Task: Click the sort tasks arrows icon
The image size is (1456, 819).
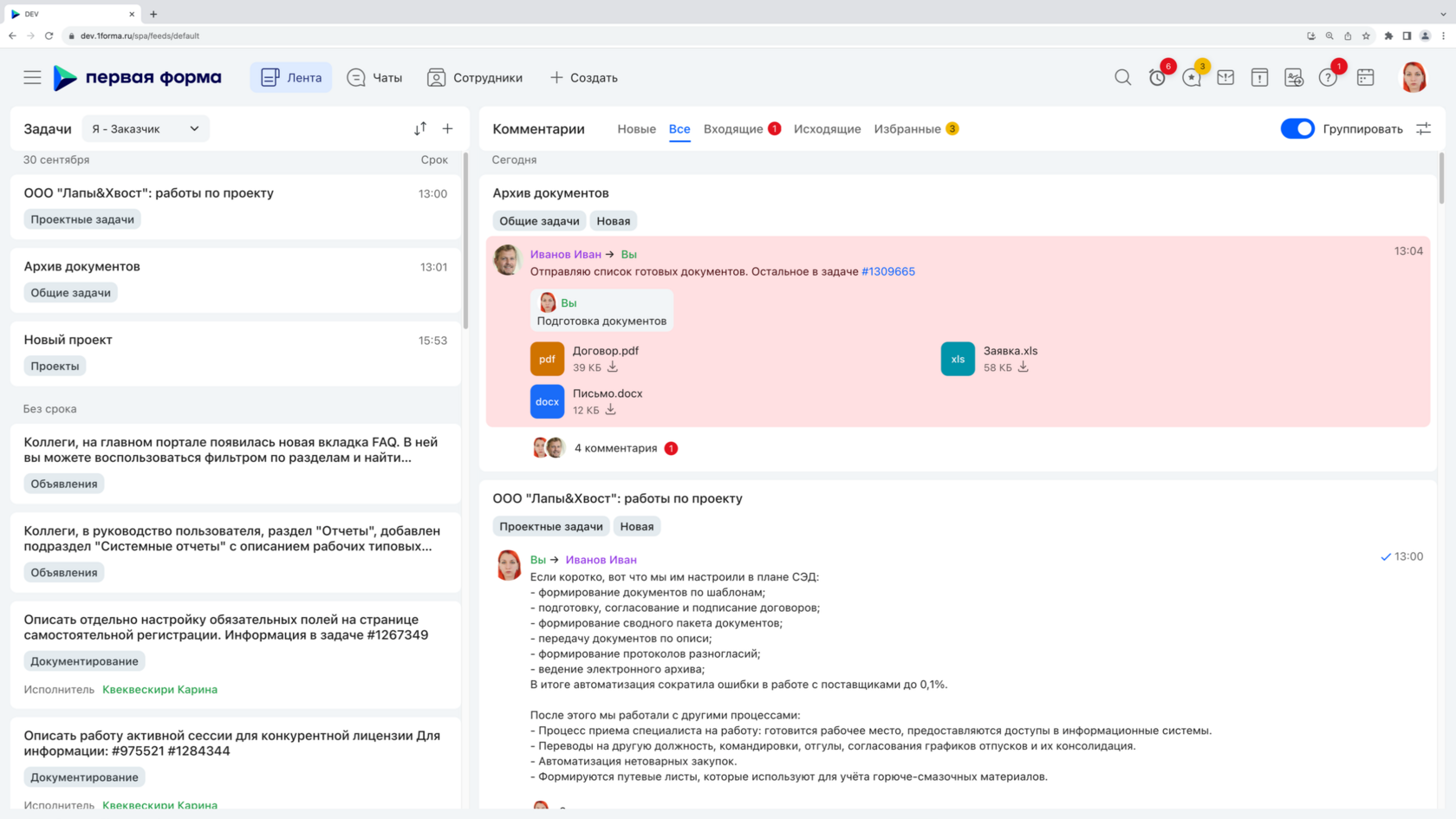Action: 420,128
